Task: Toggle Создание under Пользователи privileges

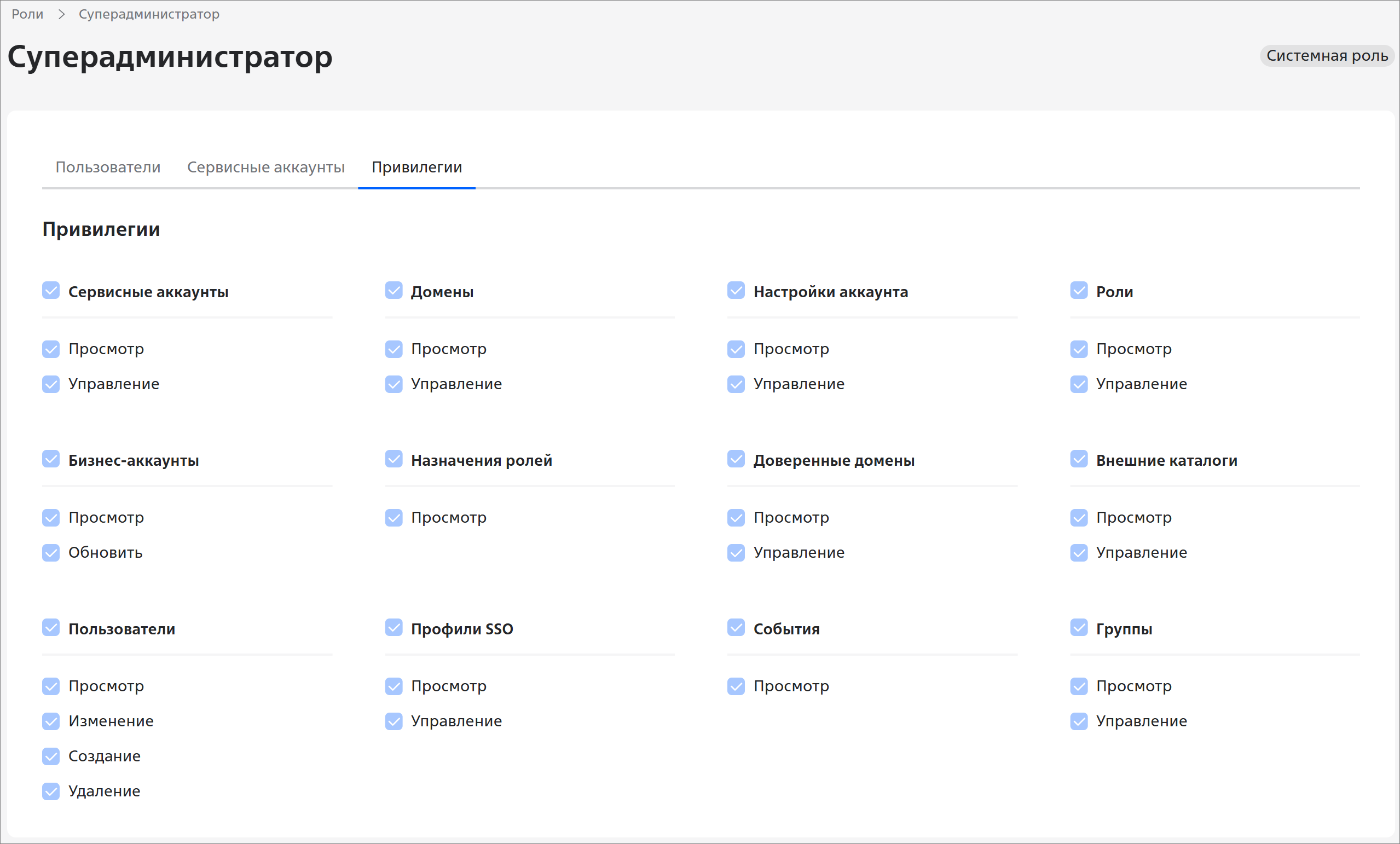Action: point(50,756)
